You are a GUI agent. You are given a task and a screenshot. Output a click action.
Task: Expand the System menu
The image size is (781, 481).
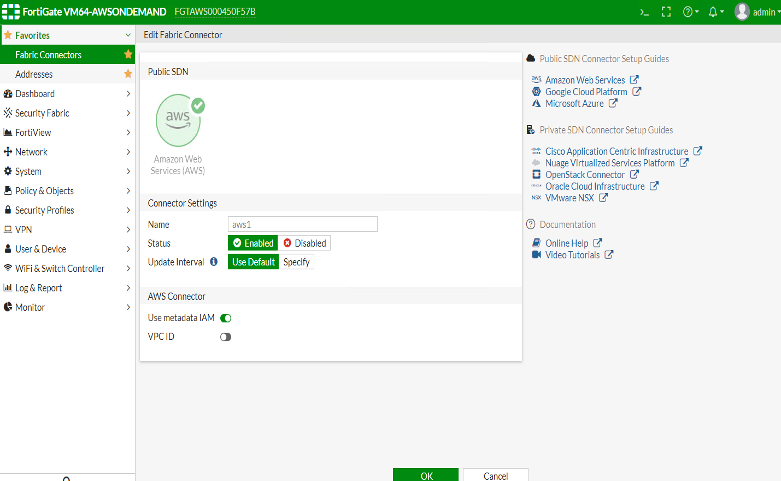(x=67, y=171)
